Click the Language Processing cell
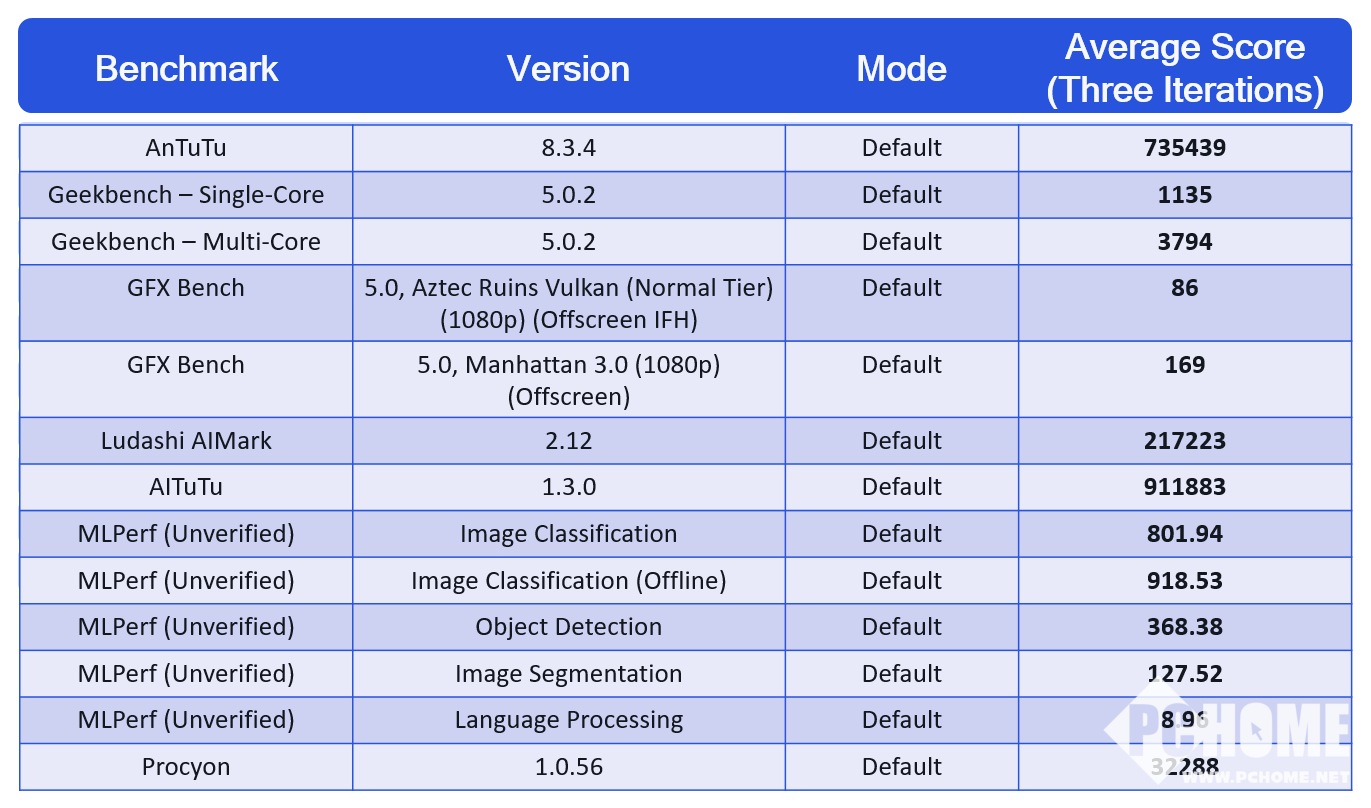Viewport: 1371px width, 808px height. click(568, 720)
